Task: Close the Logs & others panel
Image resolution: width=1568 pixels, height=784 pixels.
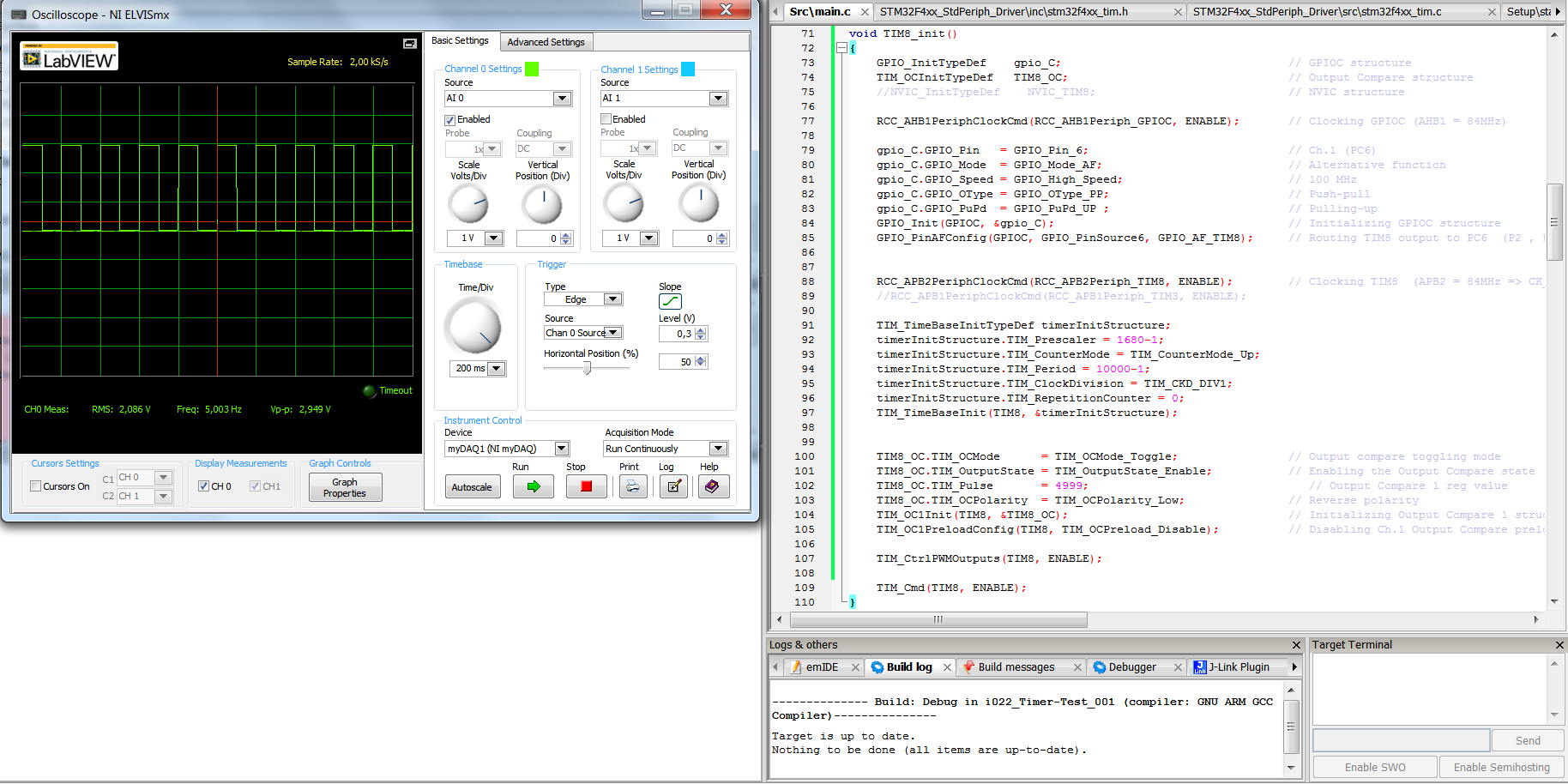Action: (1296, 645)
